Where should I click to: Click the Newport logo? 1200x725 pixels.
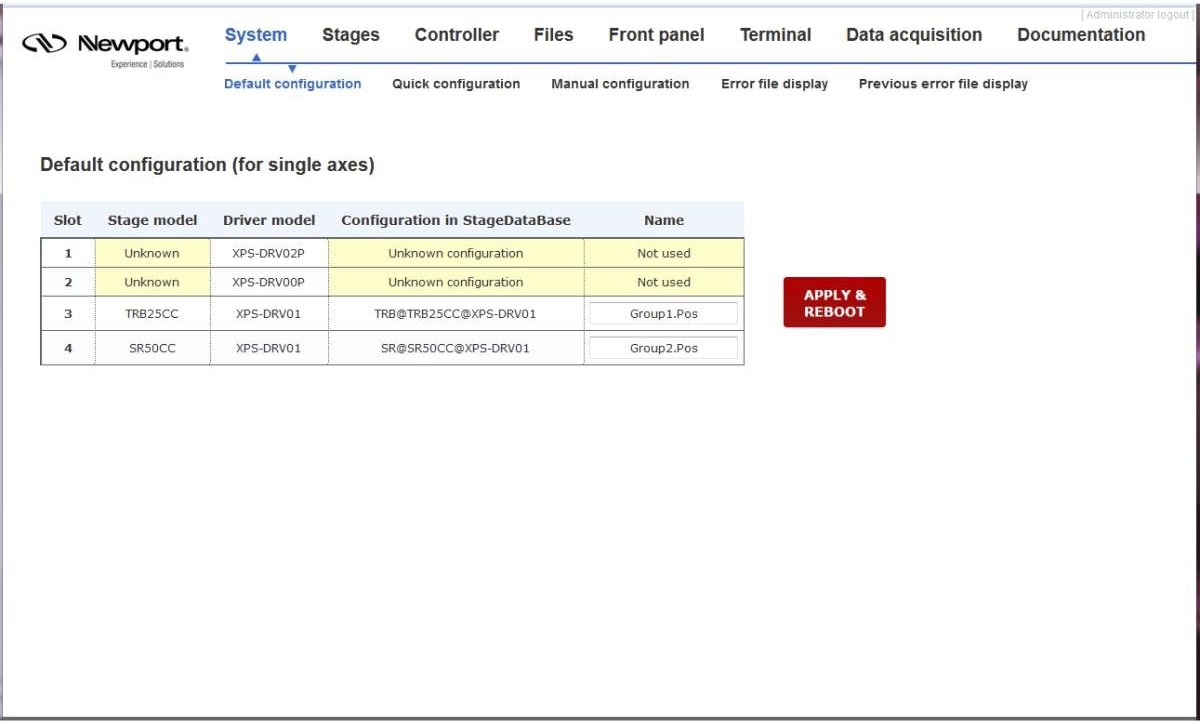tap(105, 49)
